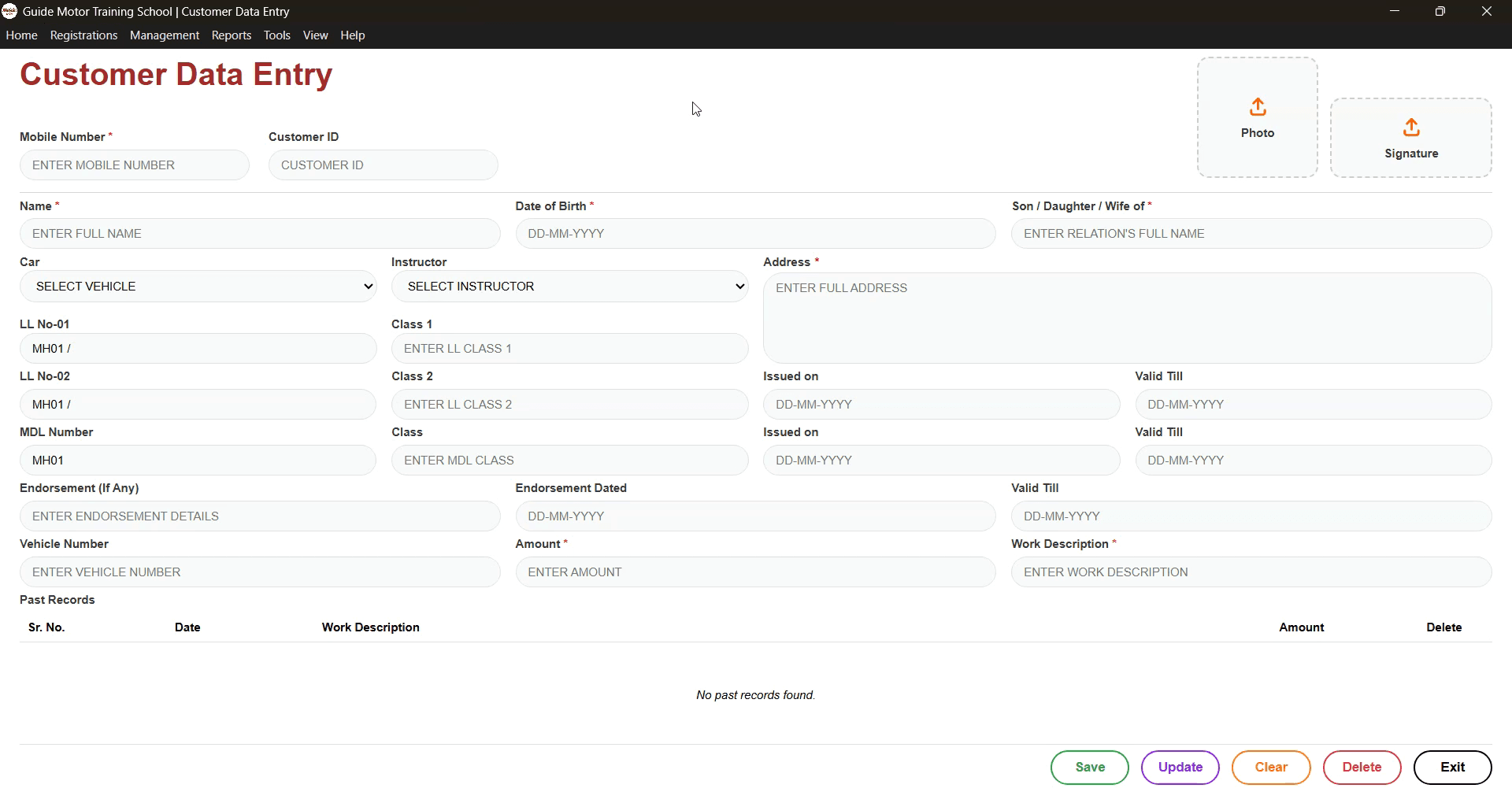Viewport: 1512px width, 803px height.
Task: Open the Select Vehicle dropdown
Action: click(198, 286)
